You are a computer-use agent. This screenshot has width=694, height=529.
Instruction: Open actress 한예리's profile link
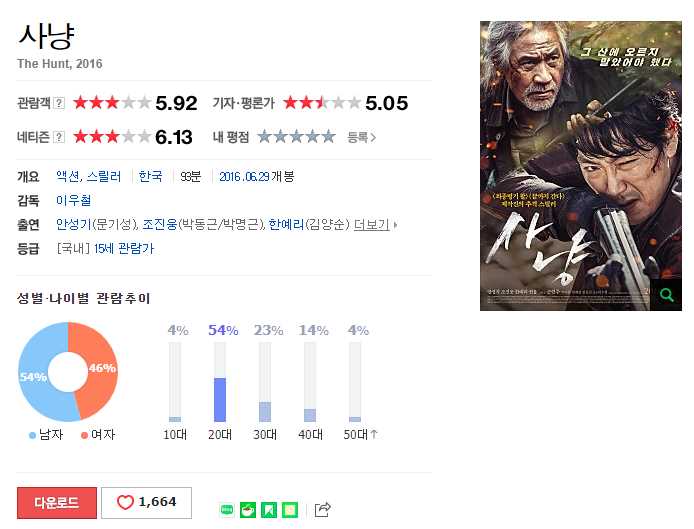coord(286,225)
